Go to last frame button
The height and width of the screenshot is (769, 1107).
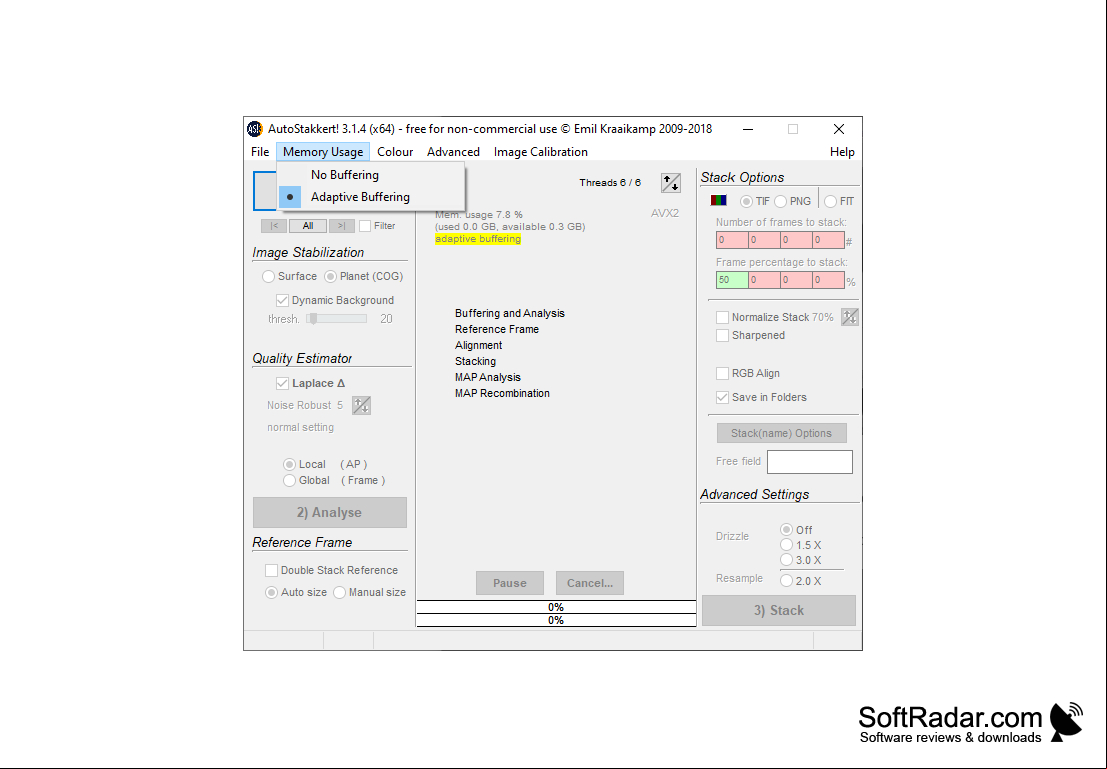(342, 226)
